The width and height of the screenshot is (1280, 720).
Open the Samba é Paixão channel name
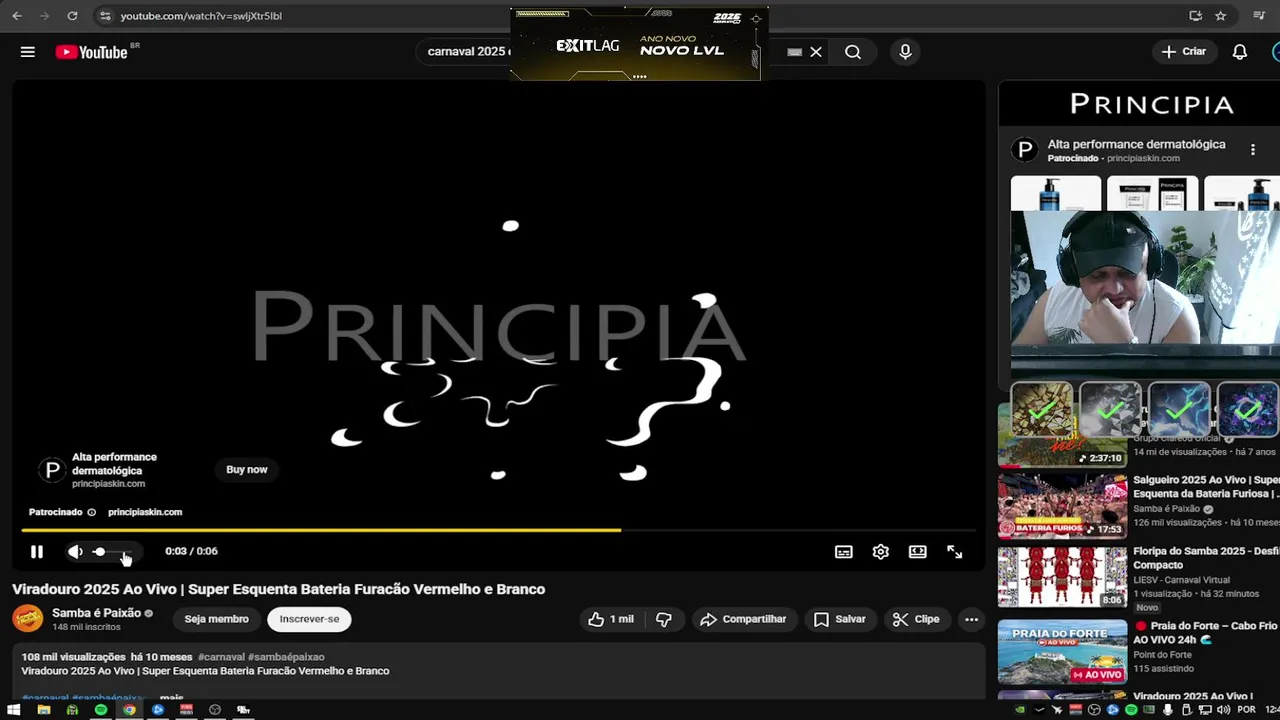[96, 612]
